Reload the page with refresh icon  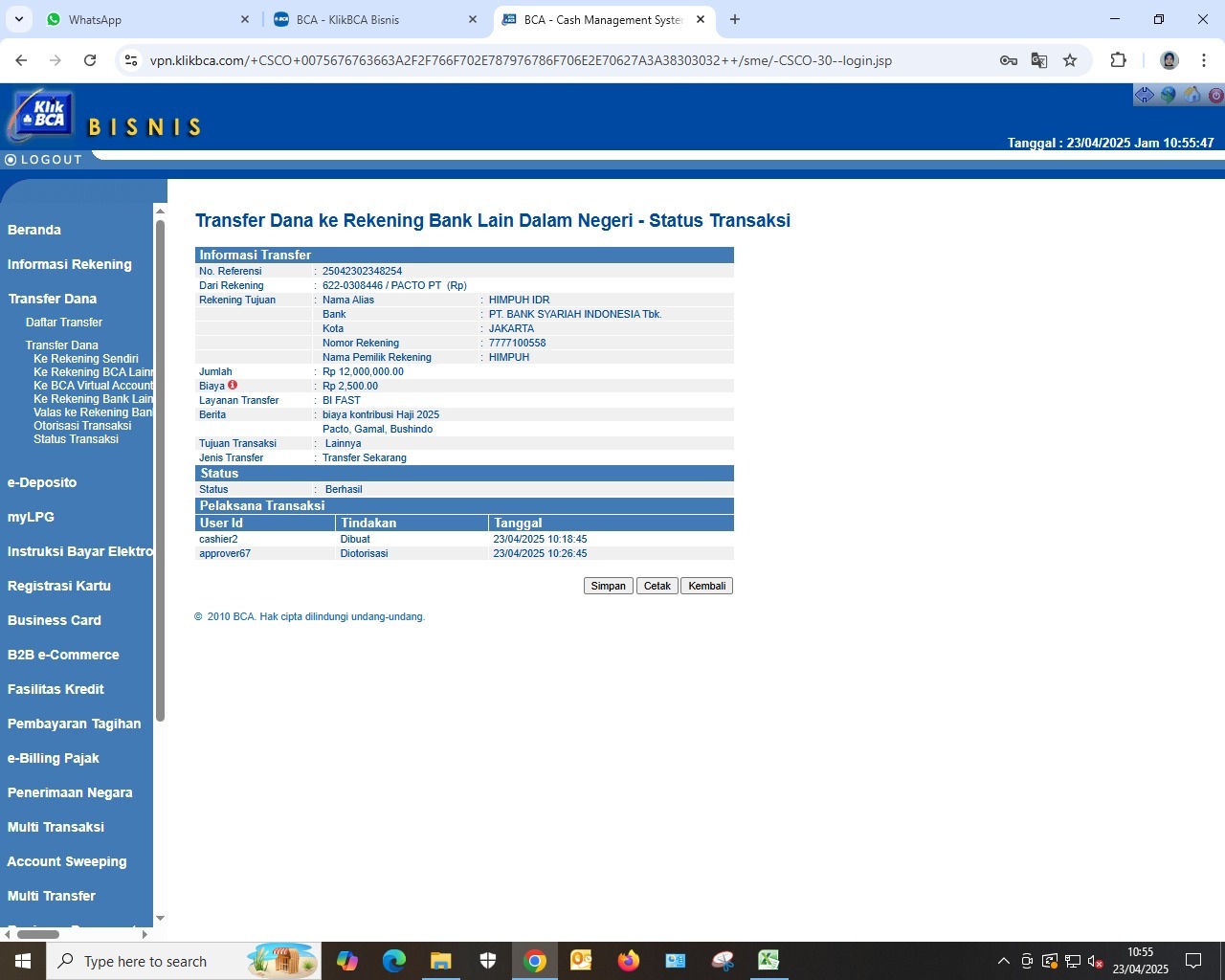(x=90, y=60)
